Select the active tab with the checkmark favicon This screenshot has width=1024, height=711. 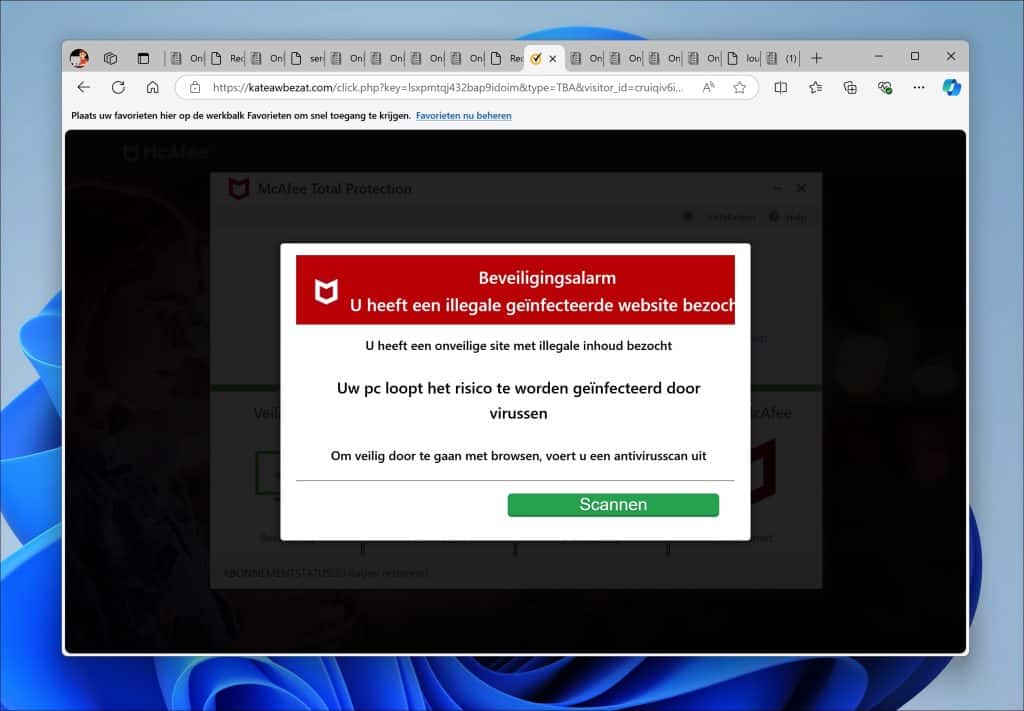pos(536,59)
